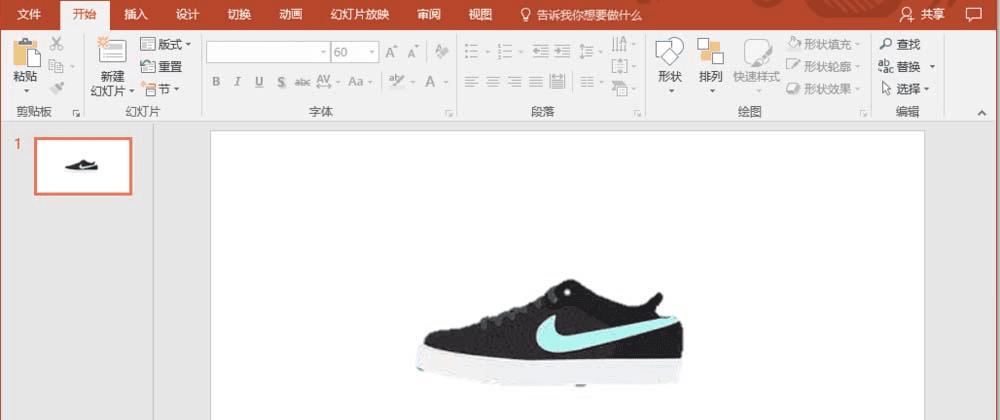The width and height of the screenshot is (1000, 420).
Task: Toggle justify text alignment
Action: [x=536, y=82]
